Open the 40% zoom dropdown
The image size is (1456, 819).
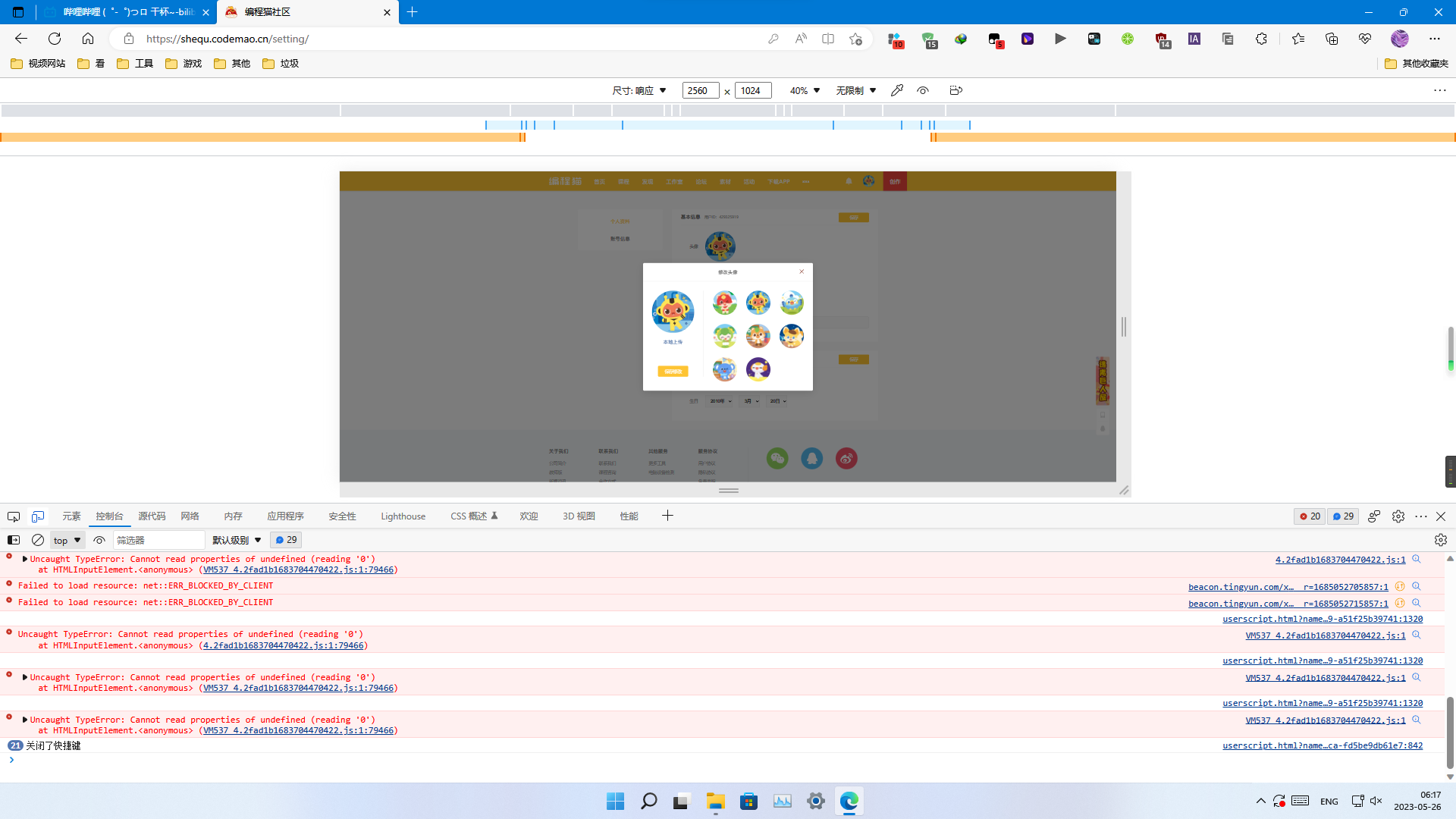tap(805, 90)
